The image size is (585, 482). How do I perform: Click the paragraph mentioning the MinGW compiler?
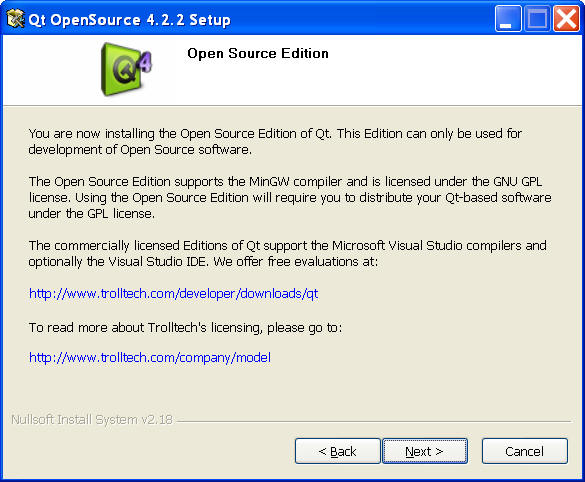pyautogui.click(x=290, y=197)
